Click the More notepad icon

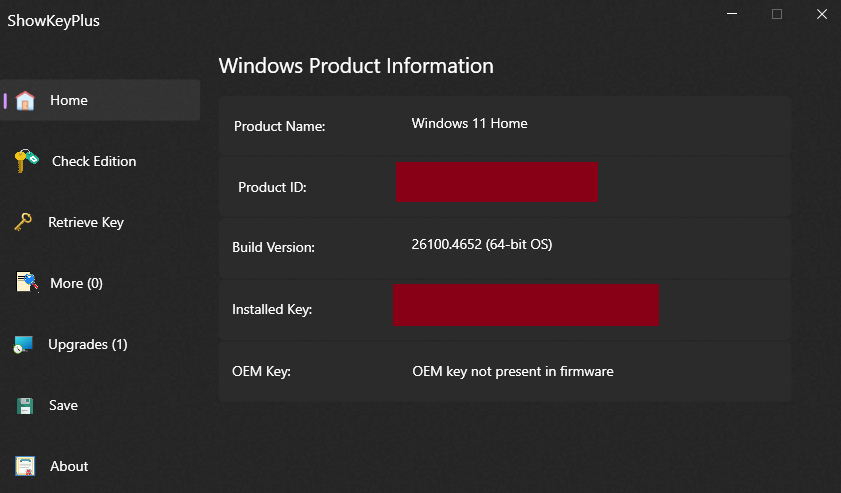click(x=27, y=282)
